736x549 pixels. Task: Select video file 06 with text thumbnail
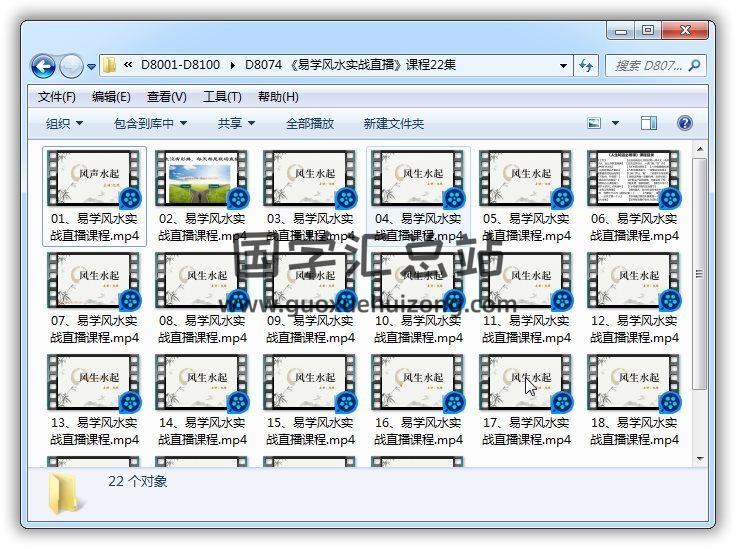634,196
